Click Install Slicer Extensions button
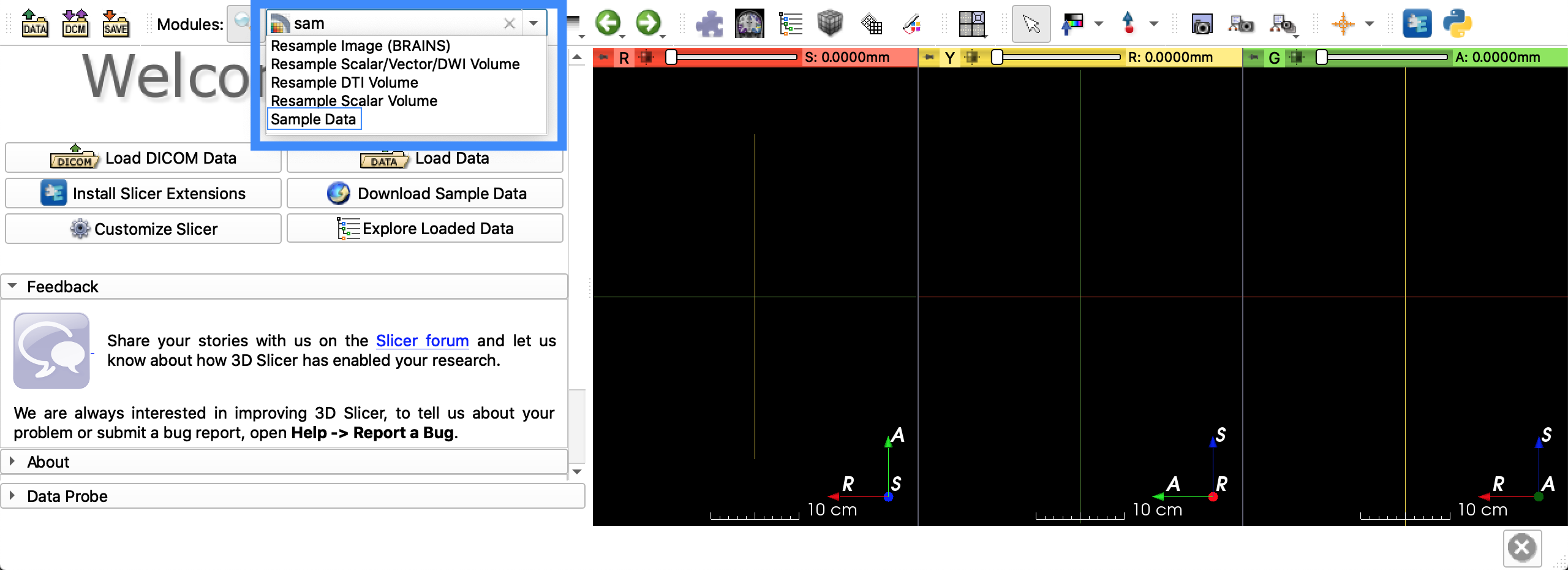 pos(143,194)
